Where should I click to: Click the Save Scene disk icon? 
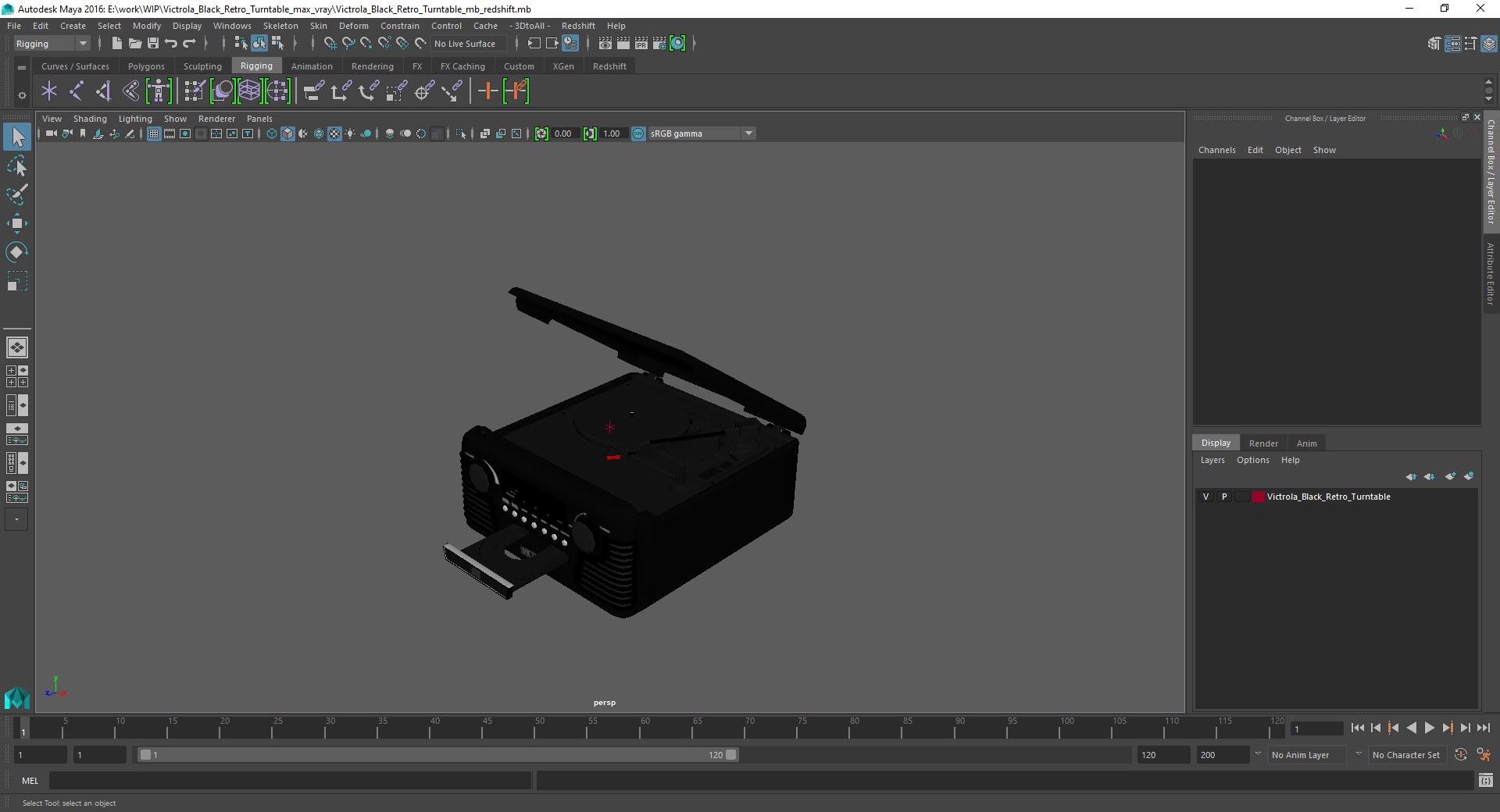click(153, 44)
